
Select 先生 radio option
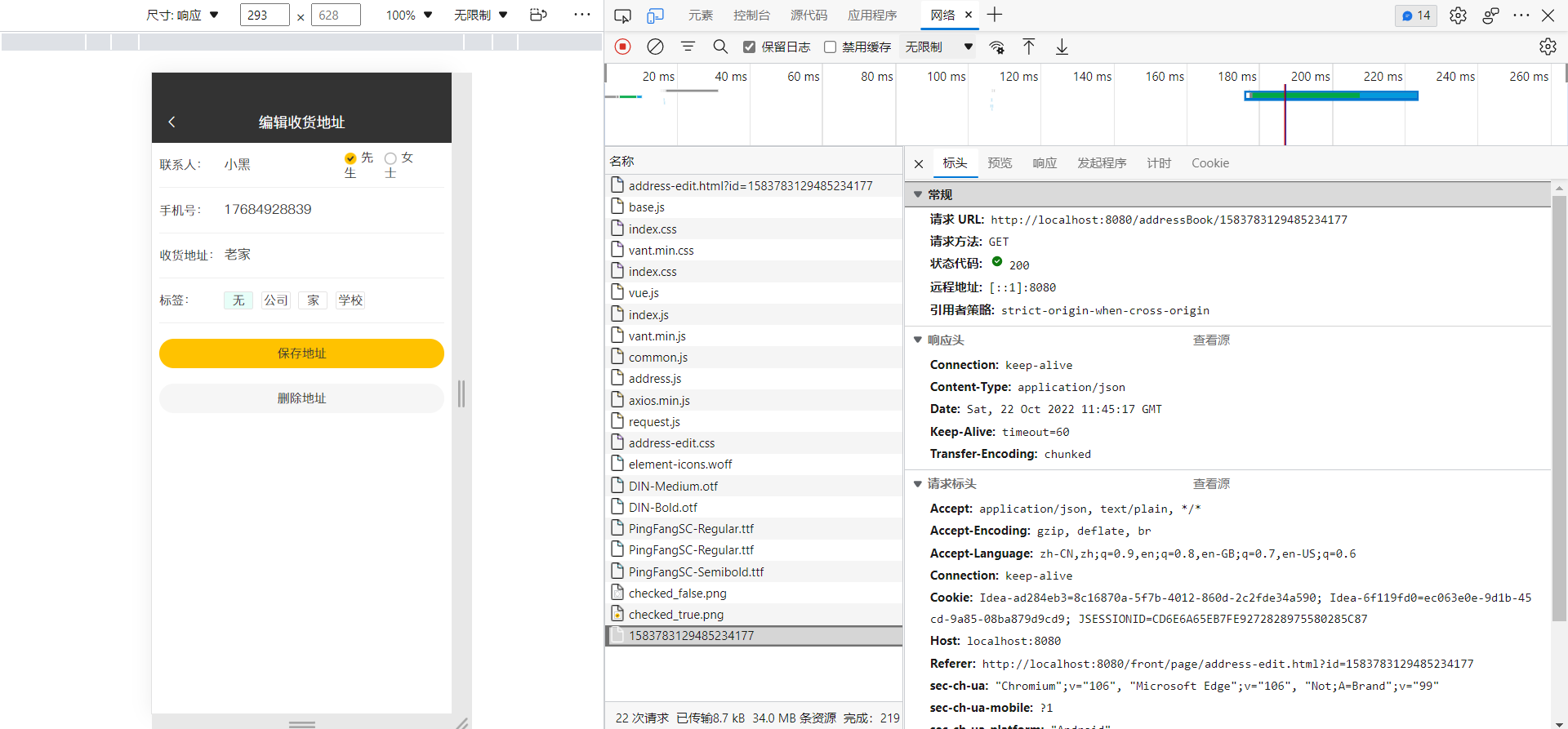tap(350, 158)
